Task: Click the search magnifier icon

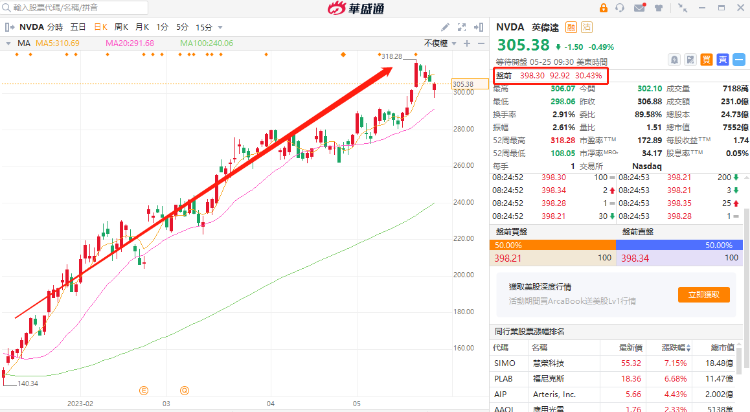Action: click(x=6, y=8)
